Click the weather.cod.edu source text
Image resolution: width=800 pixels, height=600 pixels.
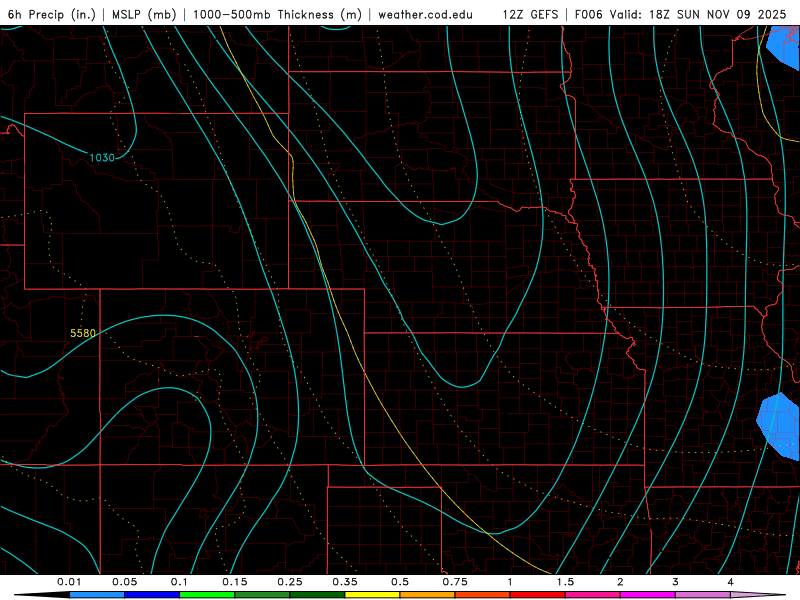(426, 14)
